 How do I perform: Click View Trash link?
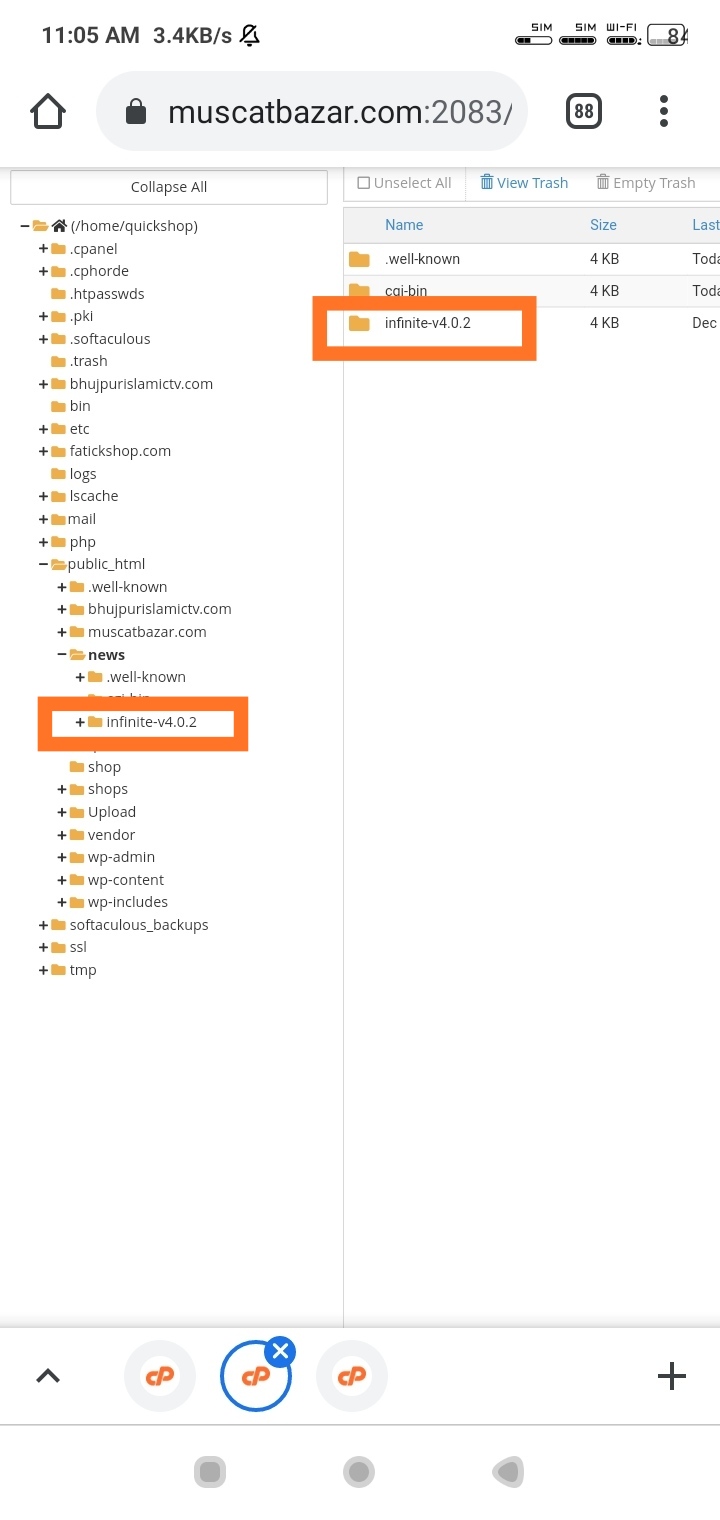click(x=524, y=183)
